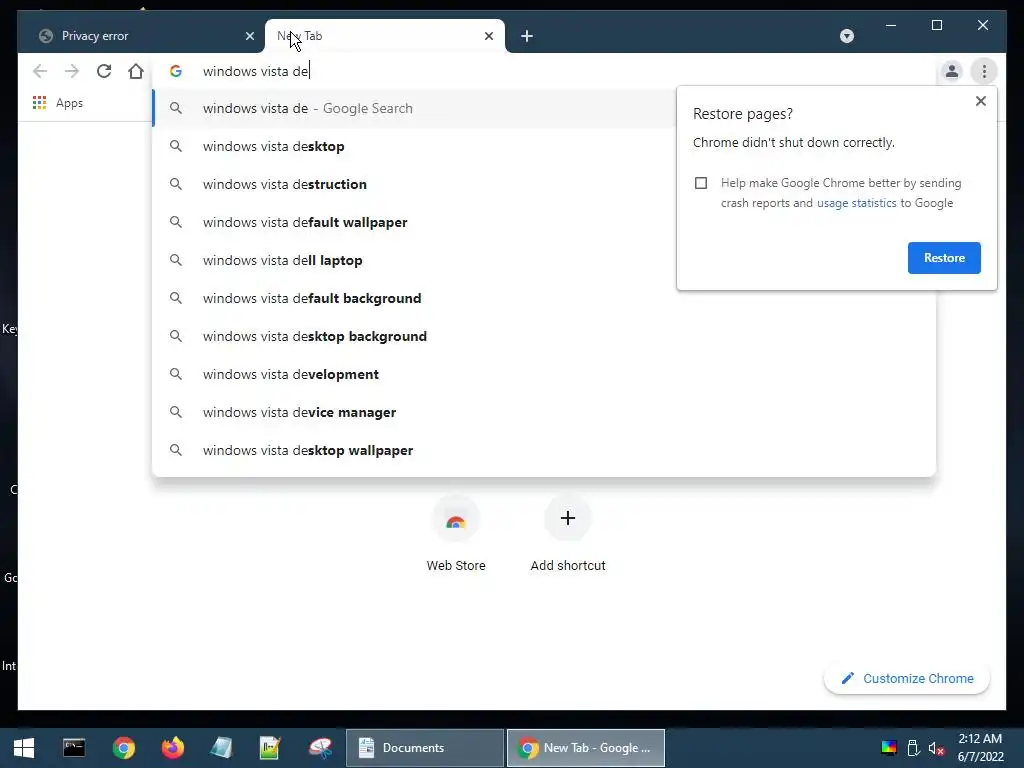Image resolution: width=1024 pixels, height=768 pixels.
Task: Open Apps bookmark shortcut
Action: [57, 103]
